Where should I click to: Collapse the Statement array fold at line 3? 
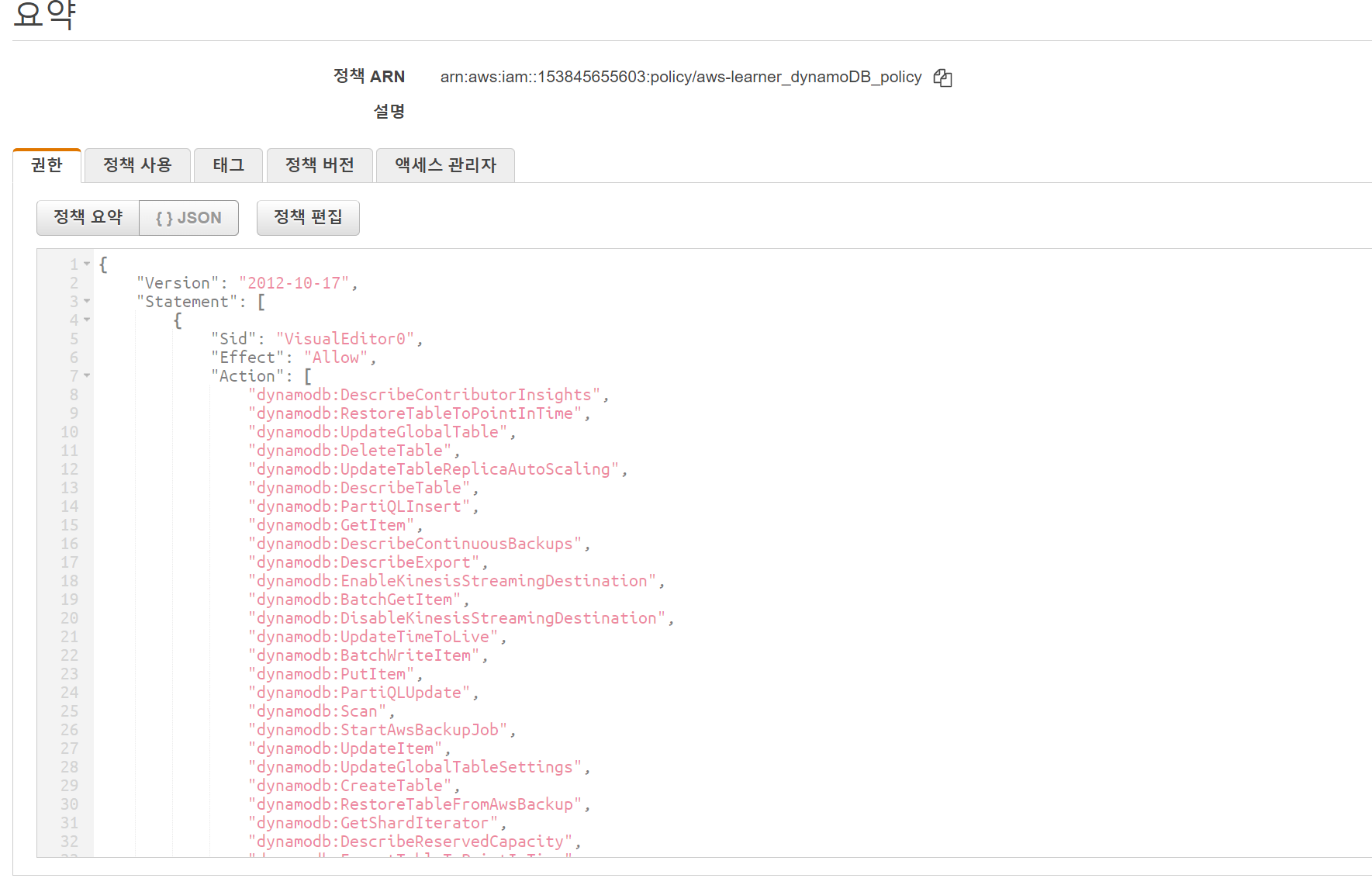tap(87, 302)
